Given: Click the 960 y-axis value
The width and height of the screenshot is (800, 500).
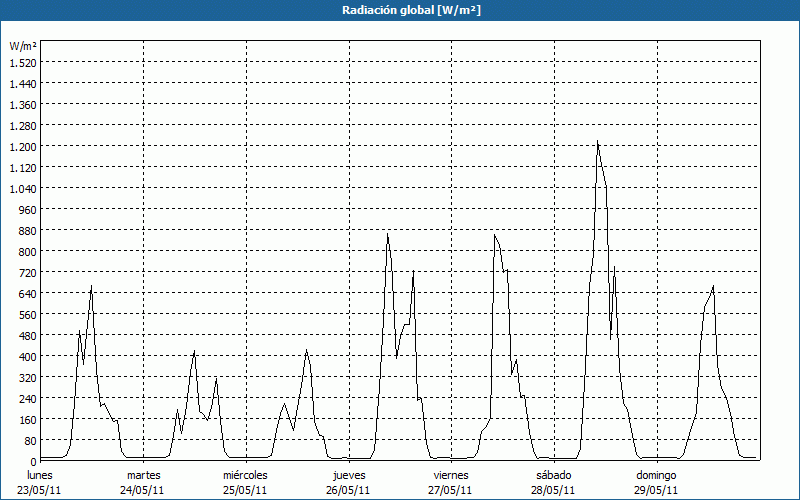Looking at the screenshot, I should click(x=28, y=210).
